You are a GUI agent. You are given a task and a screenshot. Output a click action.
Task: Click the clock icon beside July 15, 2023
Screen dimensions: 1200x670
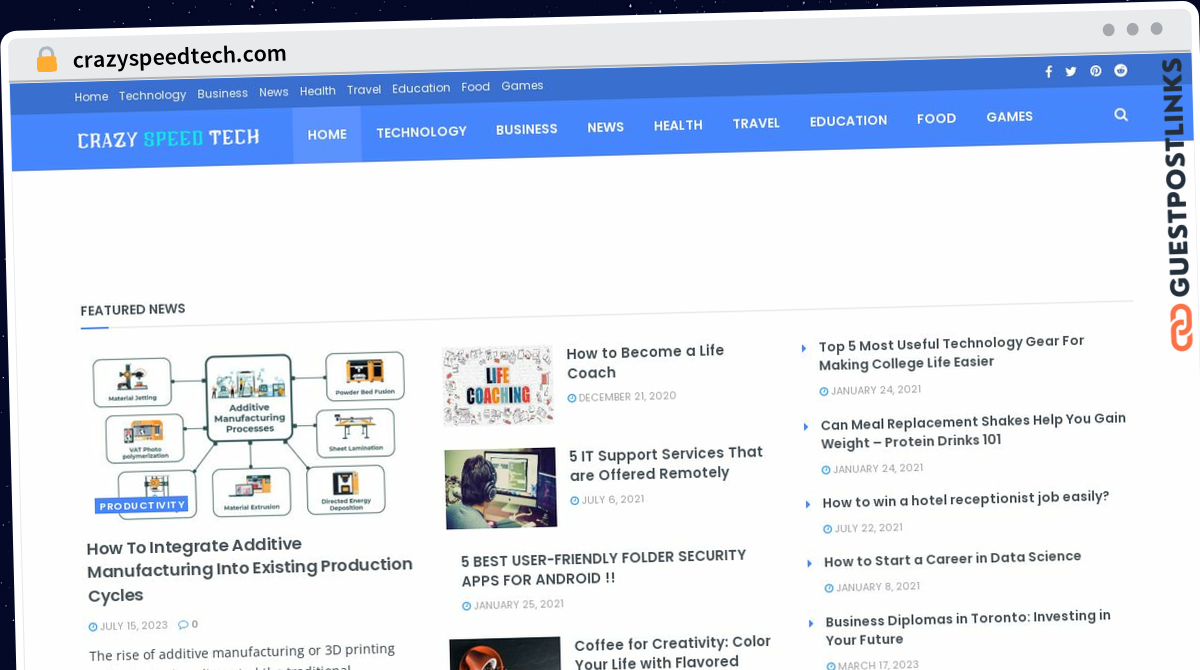click(93, 627)
